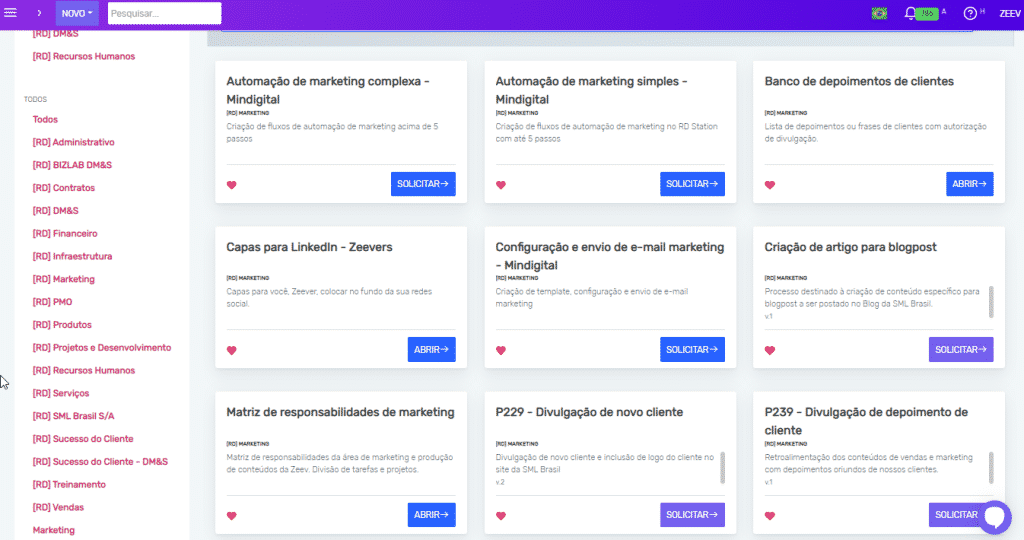
Task: Select [RD] PMO category
Action: click(52, 302)
